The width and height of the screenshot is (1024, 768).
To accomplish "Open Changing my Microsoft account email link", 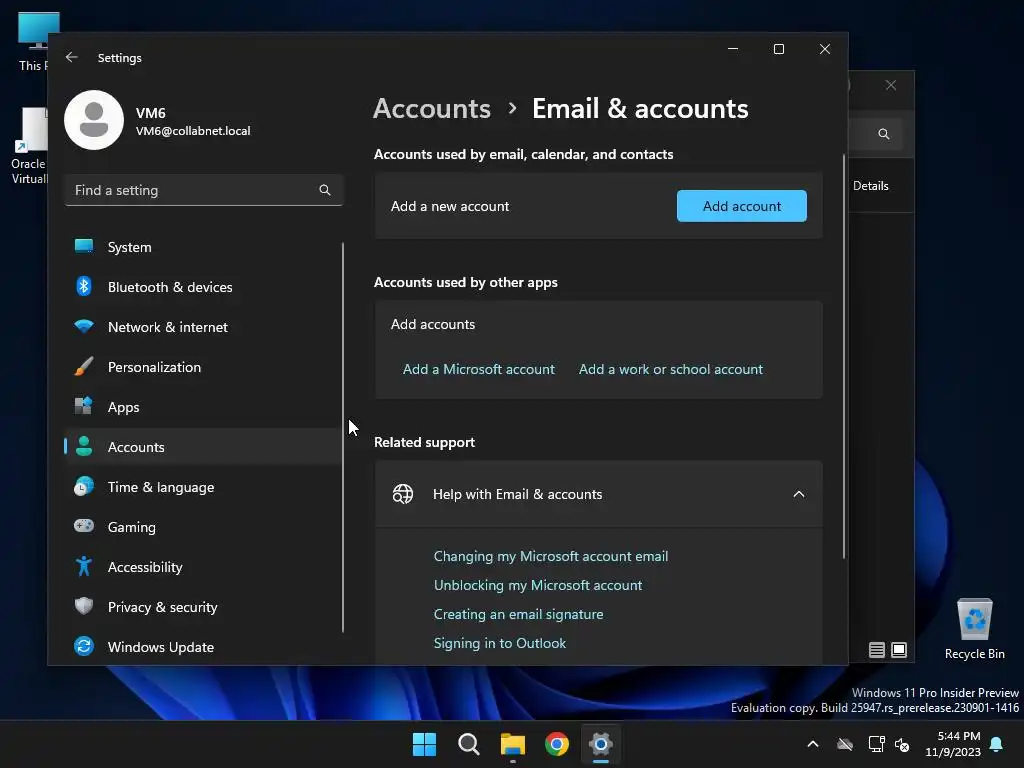I will 551,556.
